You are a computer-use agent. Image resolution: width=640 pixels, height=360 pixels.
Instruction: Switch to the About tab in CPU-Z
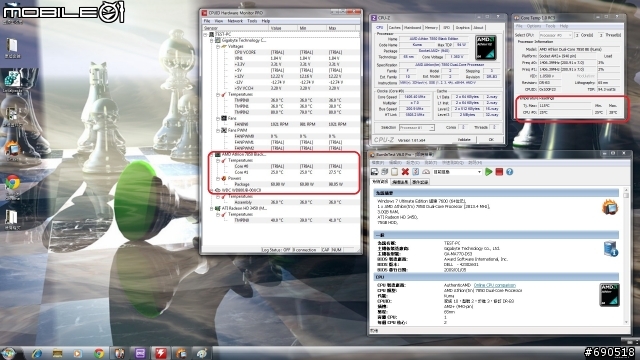(x=478, y=27)
